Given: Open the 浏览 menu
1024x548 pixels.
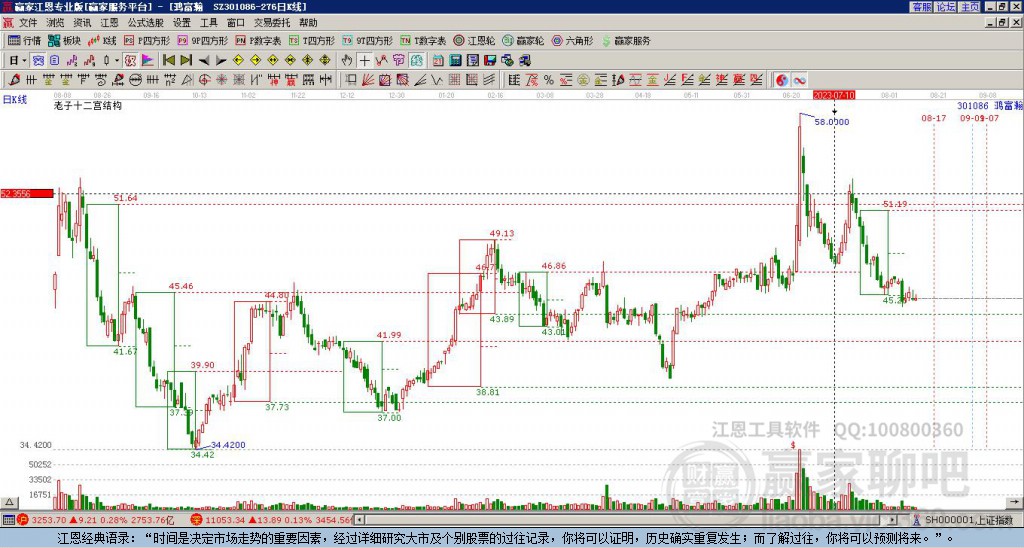Looking at the screenshot, I should click(x=56, y=23).
